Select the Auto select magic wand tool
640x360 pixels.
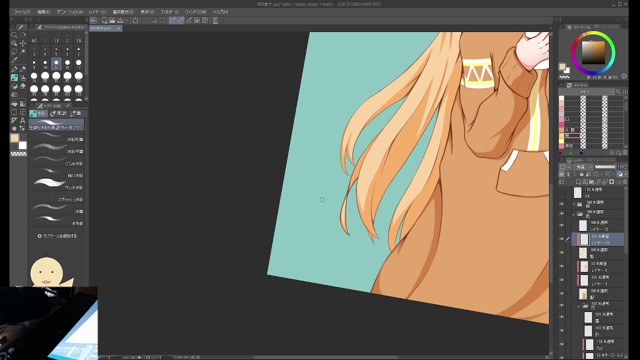[x=23, y=51]
